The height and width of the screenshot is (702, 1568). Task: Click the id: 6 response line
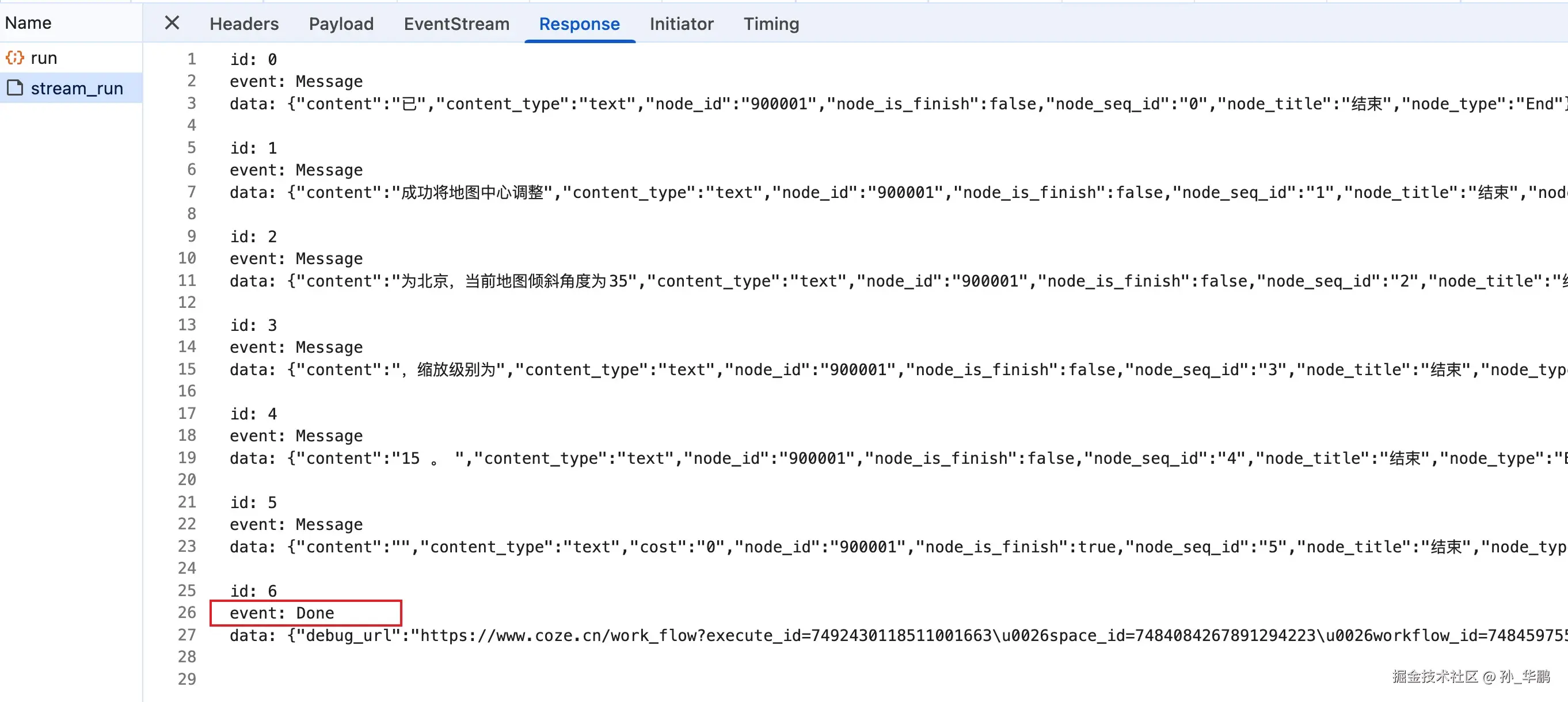[x=253, y=591]
